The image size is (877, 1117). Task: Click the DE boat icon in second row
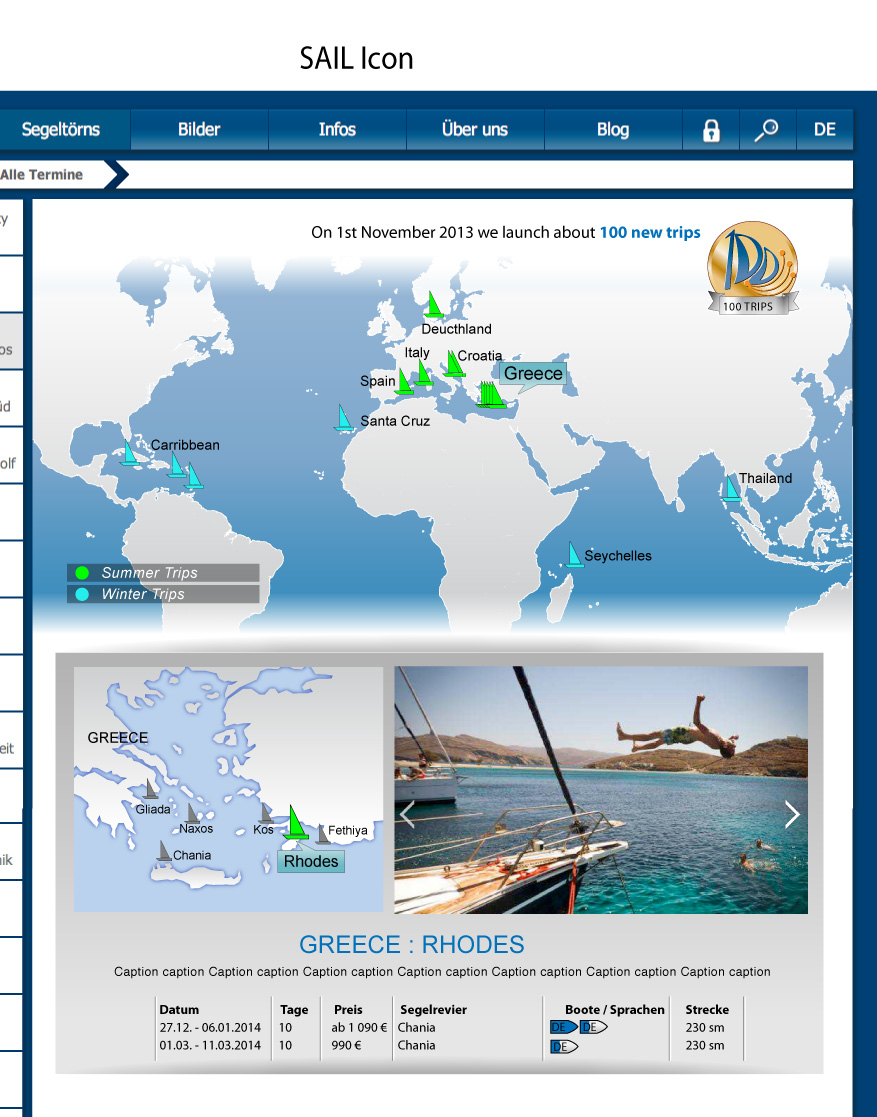pyautogui.click(x=564, y=1046)
